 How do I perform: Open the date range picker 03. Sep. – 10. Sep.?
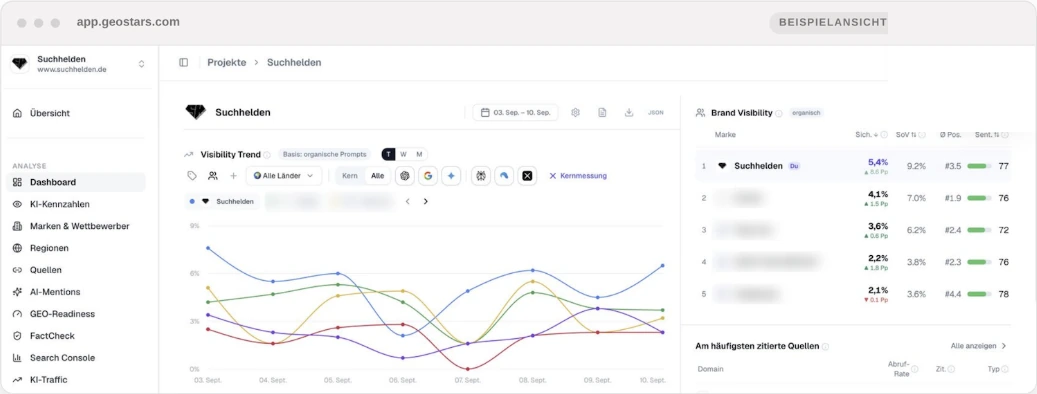(515, 112)
